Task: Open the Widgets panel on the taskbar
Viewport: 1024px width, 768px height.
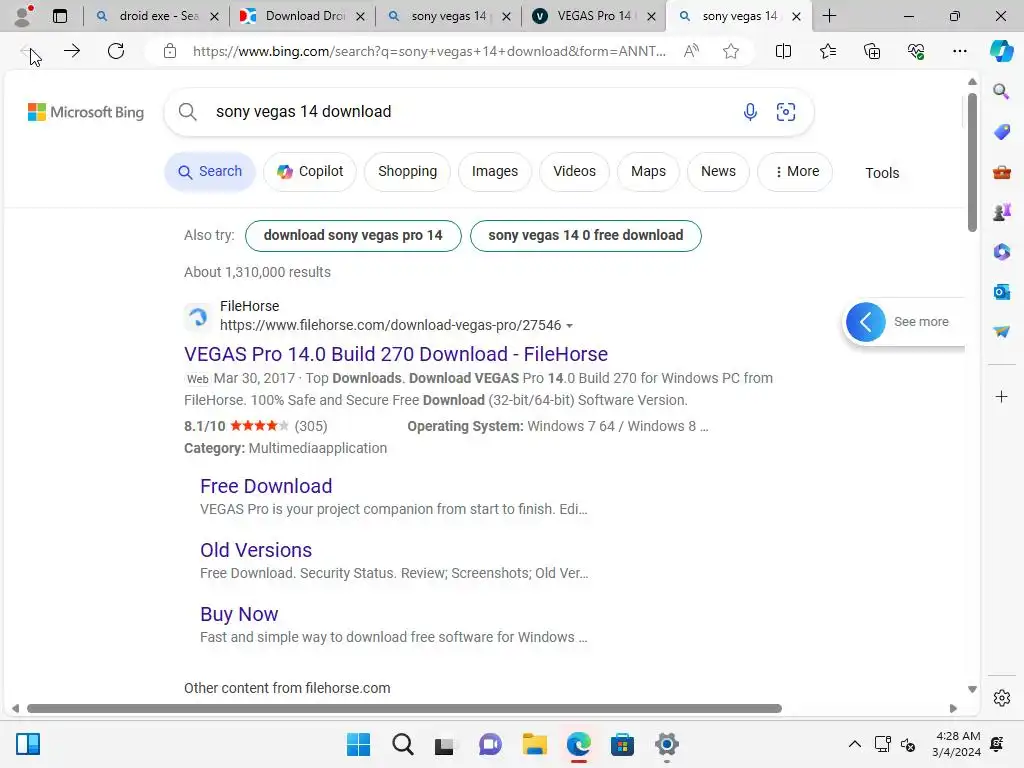Action: (28, 744)
